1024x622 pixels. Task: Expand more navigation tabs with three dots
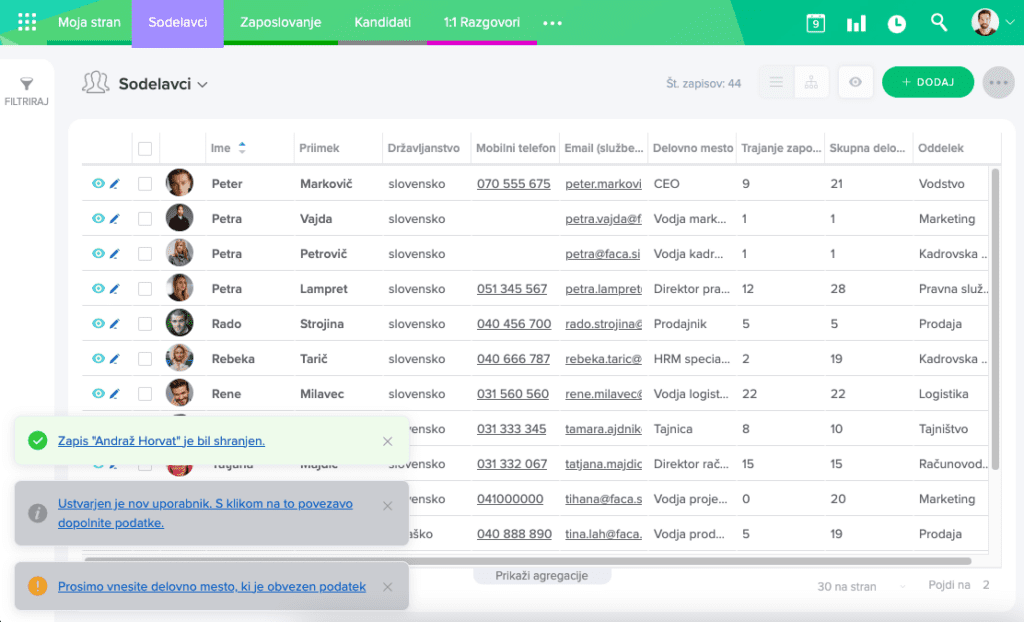552,23
